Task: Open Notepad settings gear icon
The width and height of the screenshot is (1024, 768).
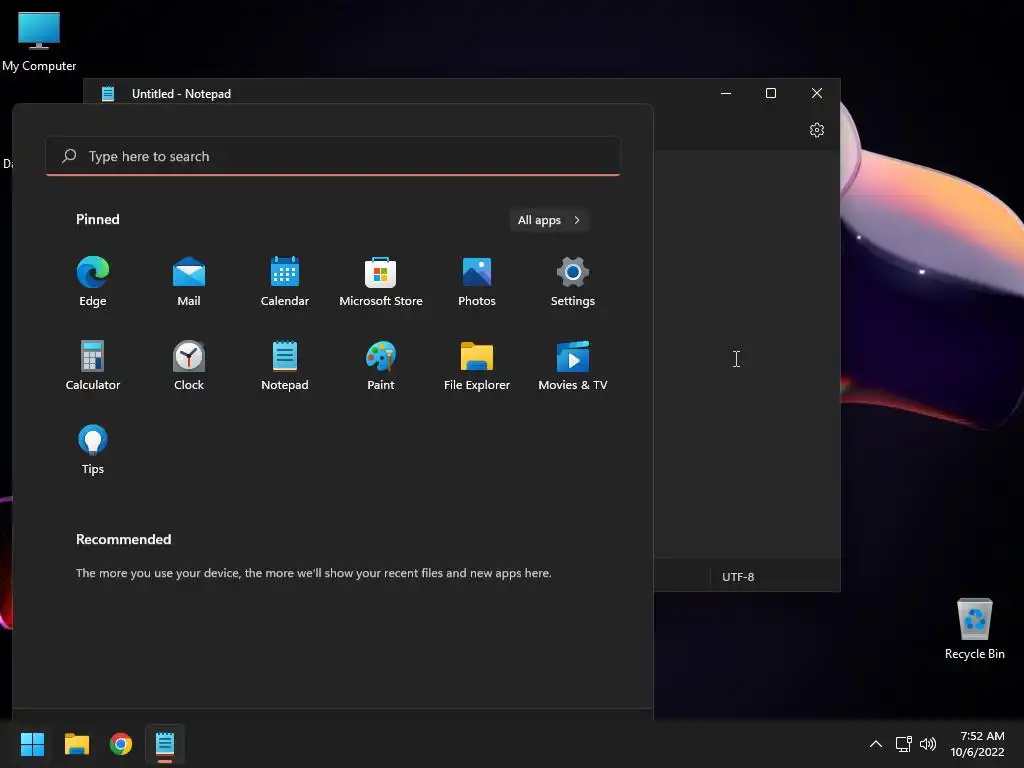Action: [x=816, y=130]
